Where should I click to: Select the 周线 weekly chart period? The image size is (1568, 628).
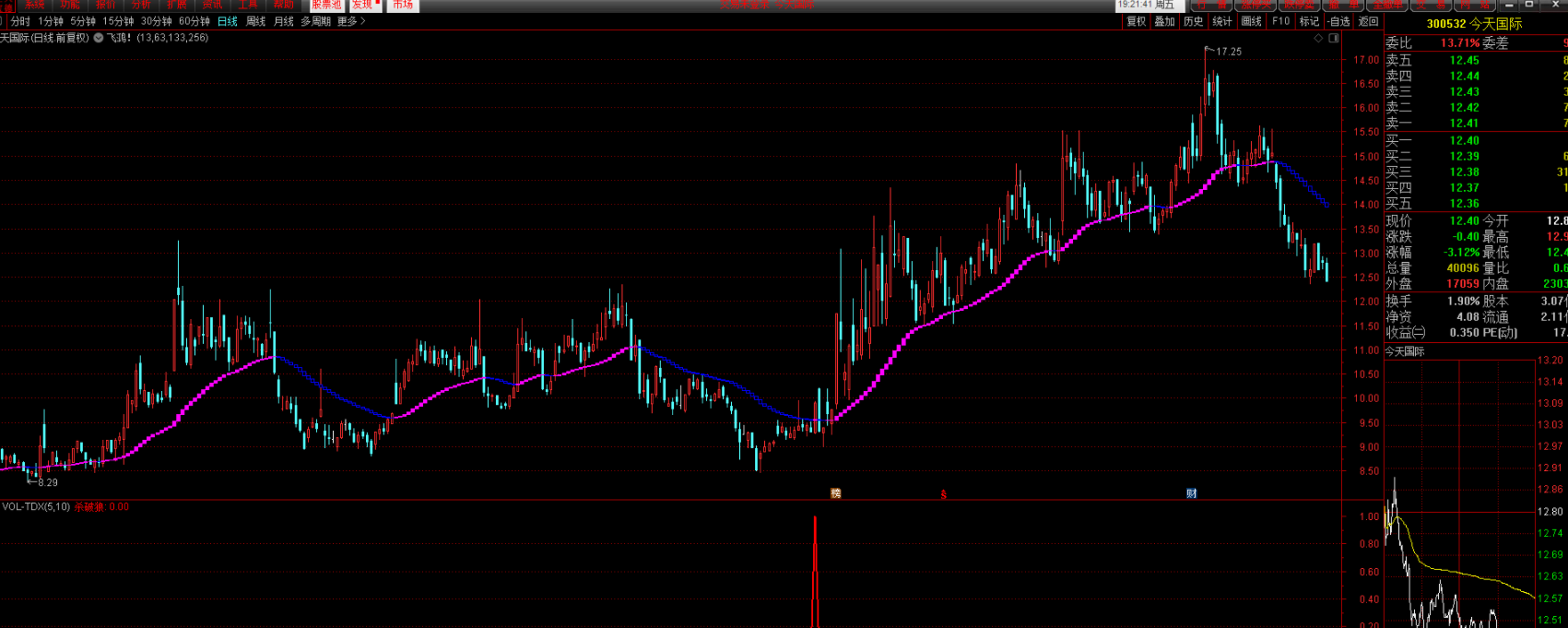coord(256,21)
